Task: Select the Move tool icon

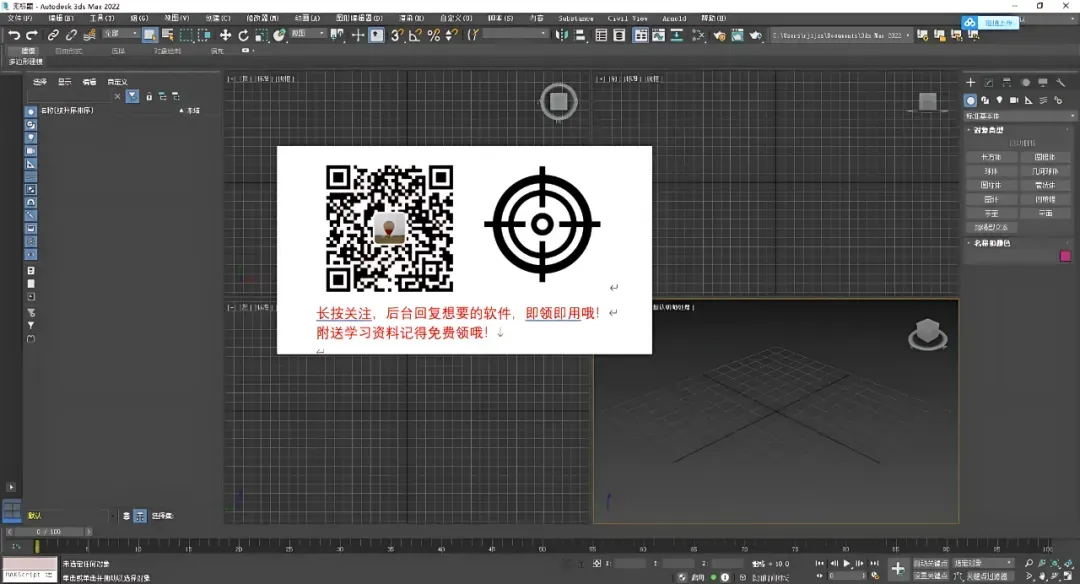Action: tap(225, 35)
